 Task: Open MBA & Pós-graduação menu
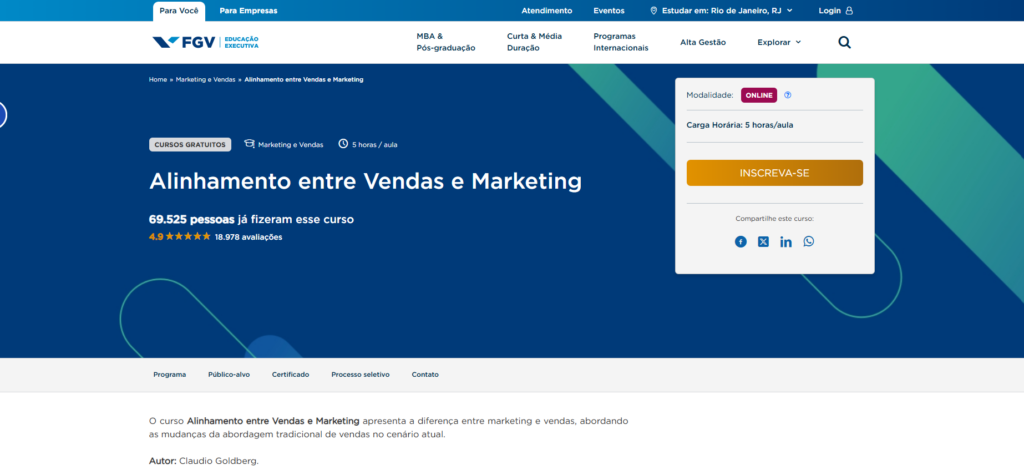pos(446,42)
